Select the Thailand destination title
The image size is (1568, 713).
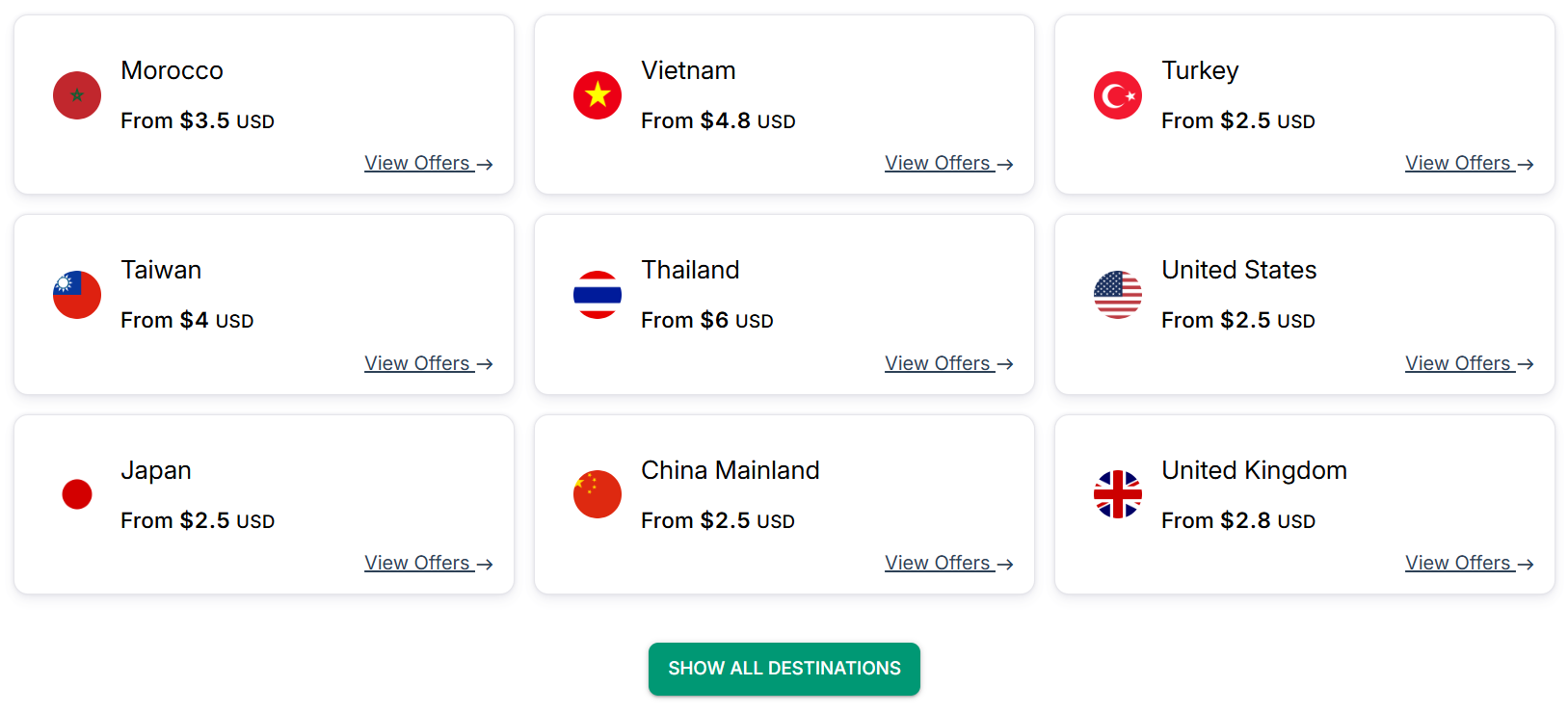coord(690,270)
